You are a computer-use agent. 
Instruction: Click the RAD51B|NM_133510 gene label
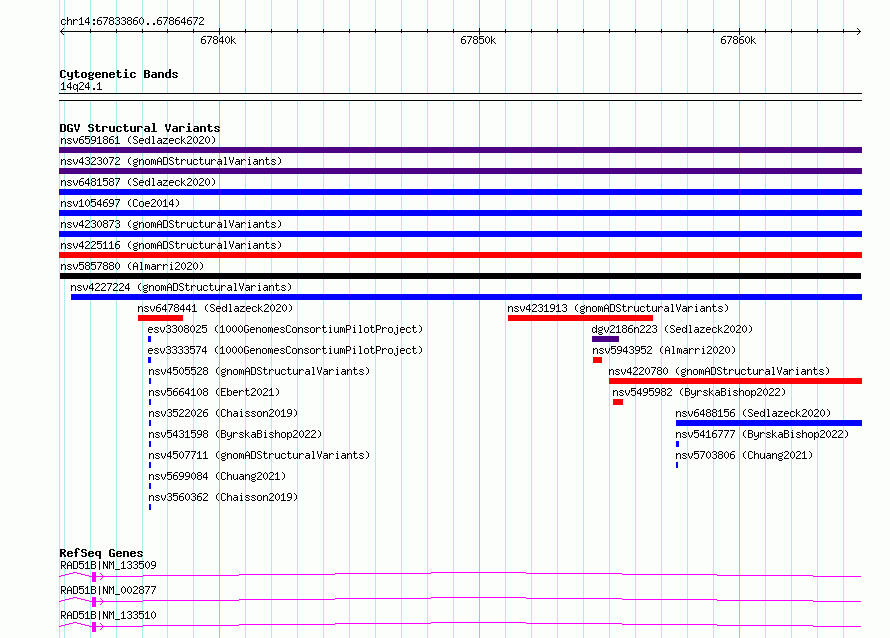click(108, 615)
